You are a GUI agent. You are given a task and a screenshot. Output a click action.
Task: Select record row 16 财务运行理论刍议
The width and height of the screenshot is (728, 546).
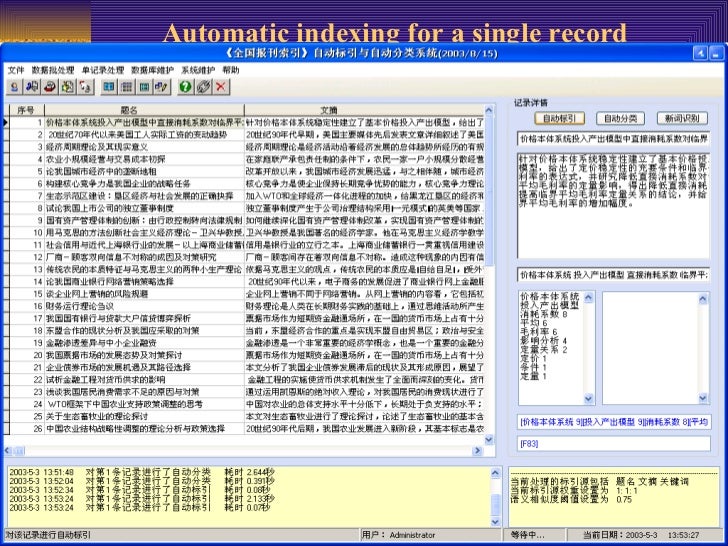click(x=247, y=306)
